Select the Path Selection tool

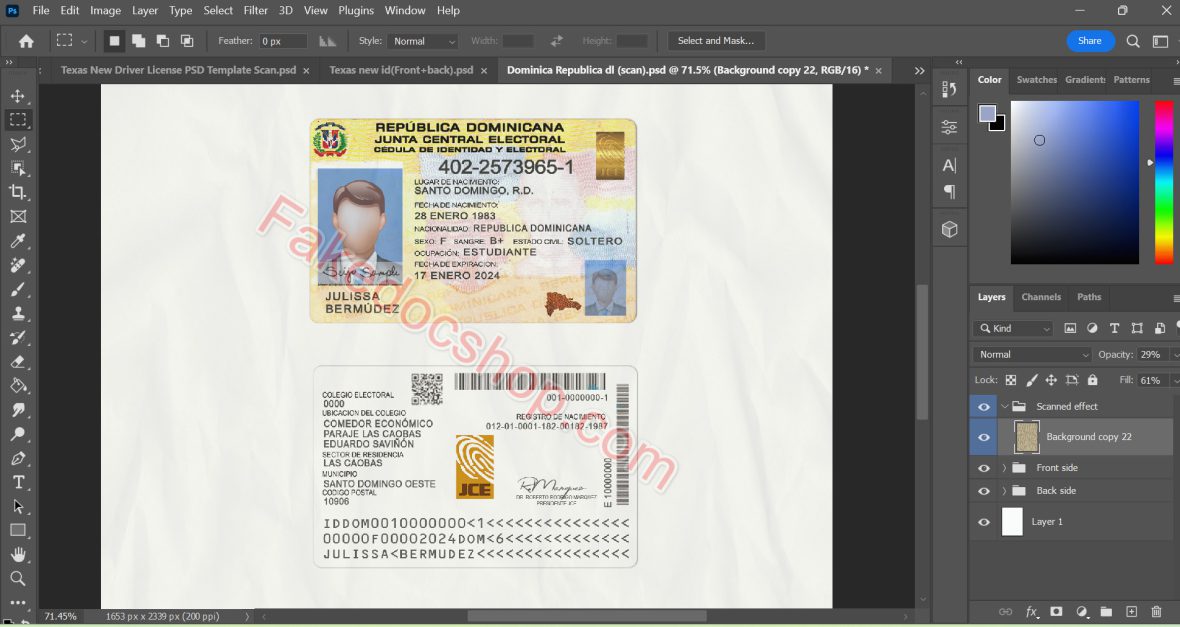[18, 506]
